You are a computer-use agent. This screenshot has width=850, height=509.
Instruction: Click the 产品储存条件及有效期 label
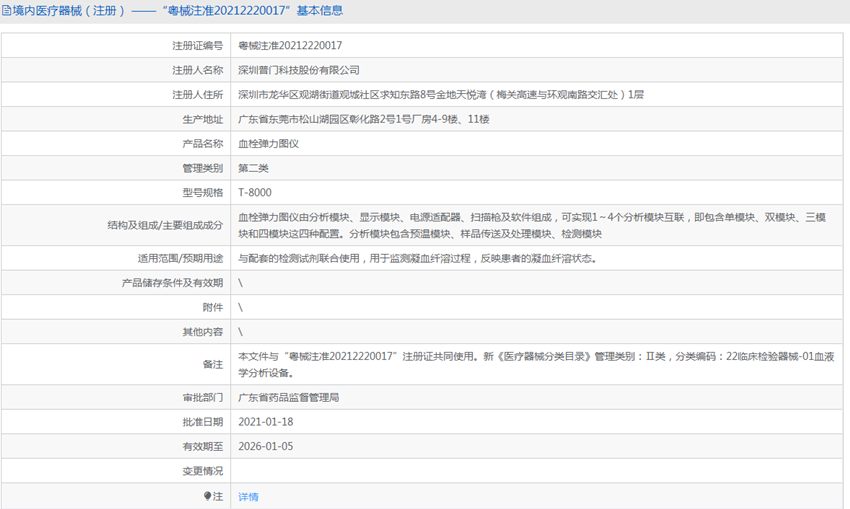(172, 282)
